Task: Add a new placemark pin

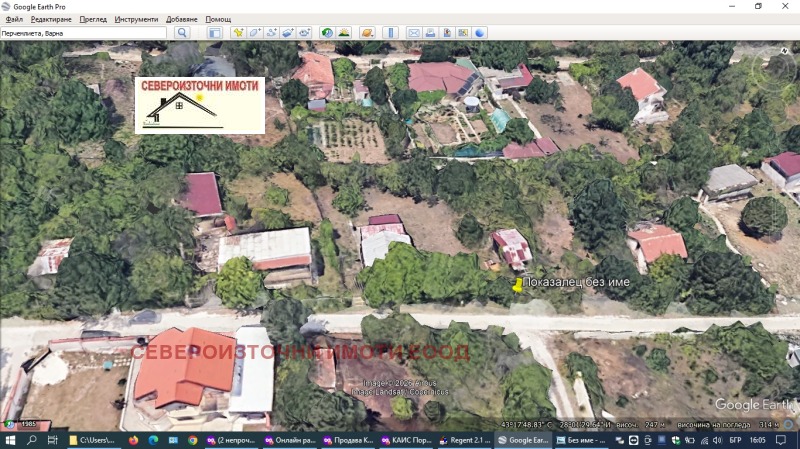Action: [238, 33]
